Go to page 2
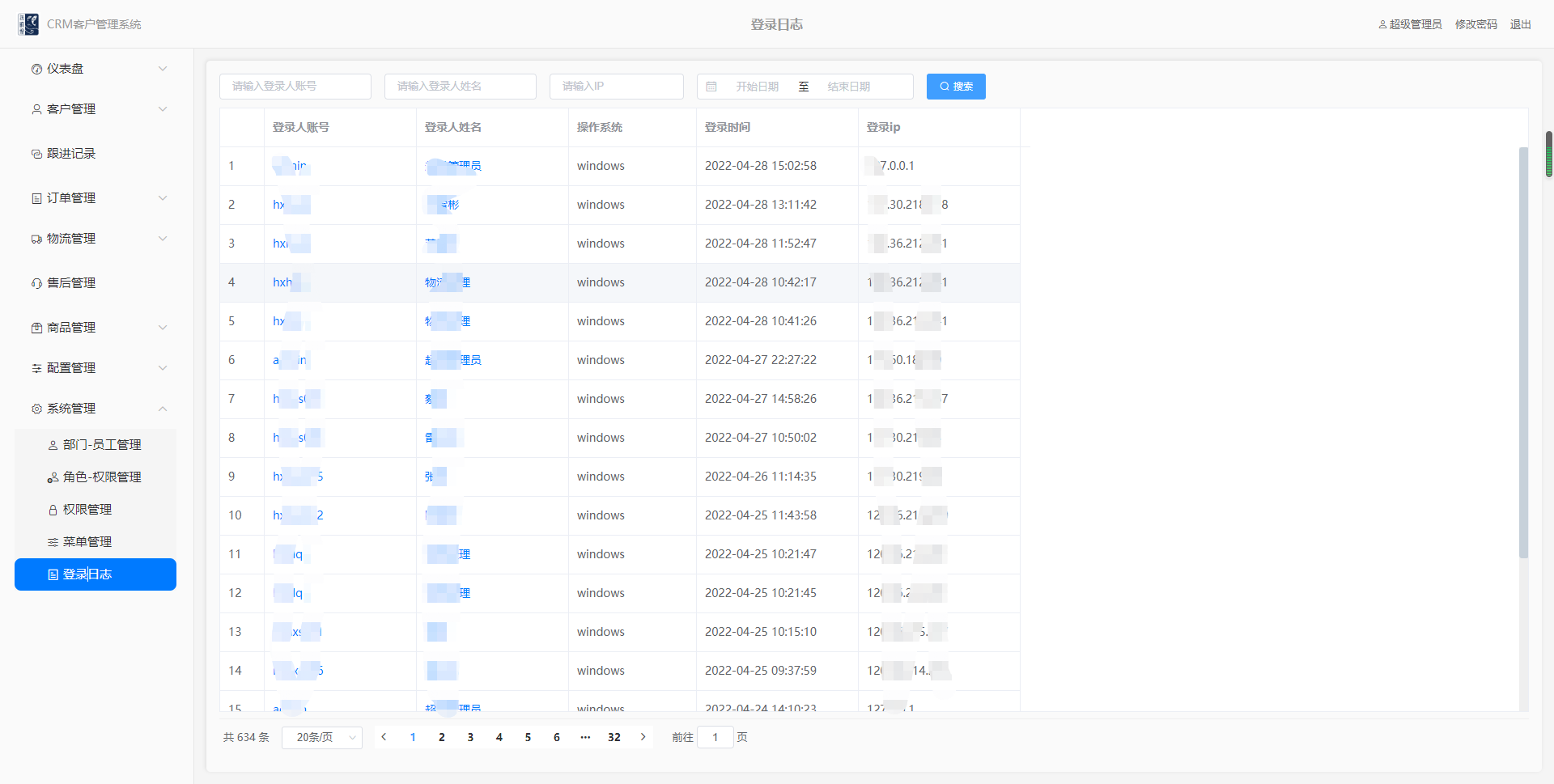1554x784 pixels. (x=442, y=737)
